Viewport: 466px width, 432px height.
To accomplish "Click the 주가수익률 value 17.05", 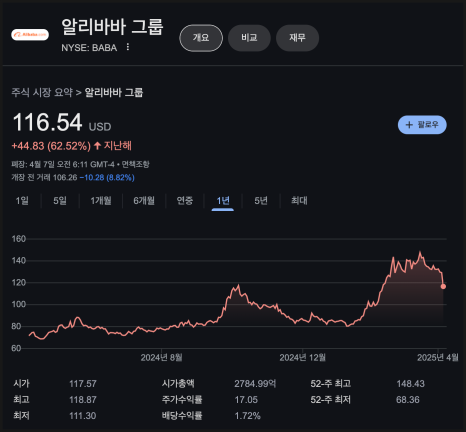I will tap(246, 400).
